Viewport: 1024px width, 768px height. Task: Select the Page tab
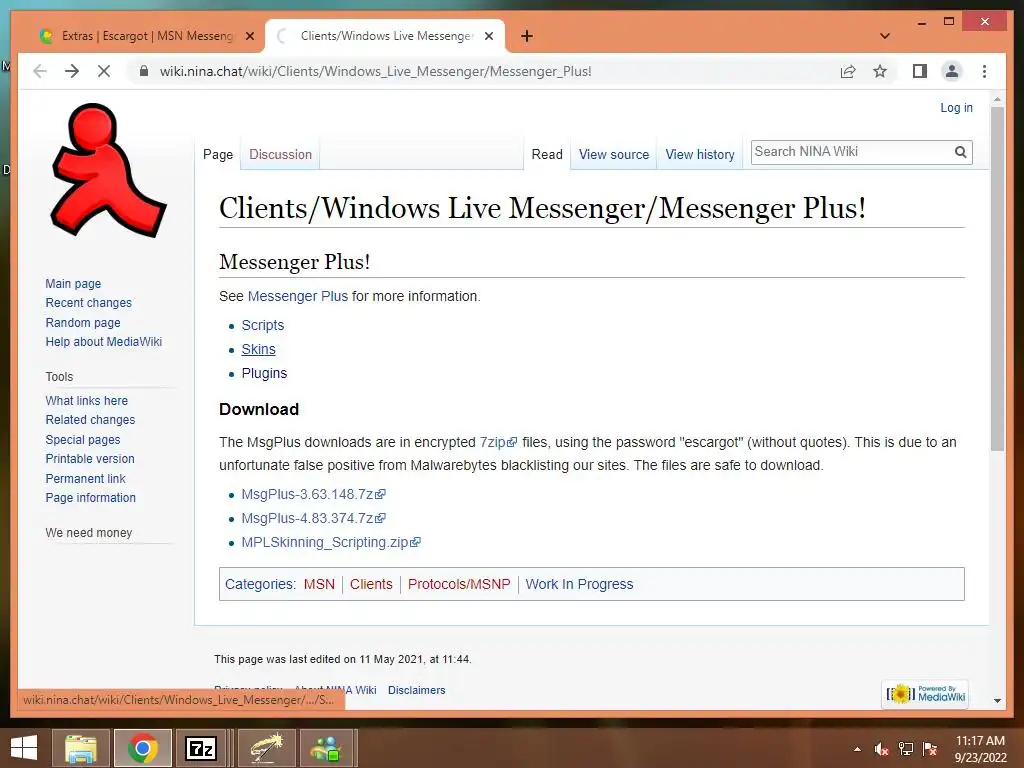(x=217, y=154)
